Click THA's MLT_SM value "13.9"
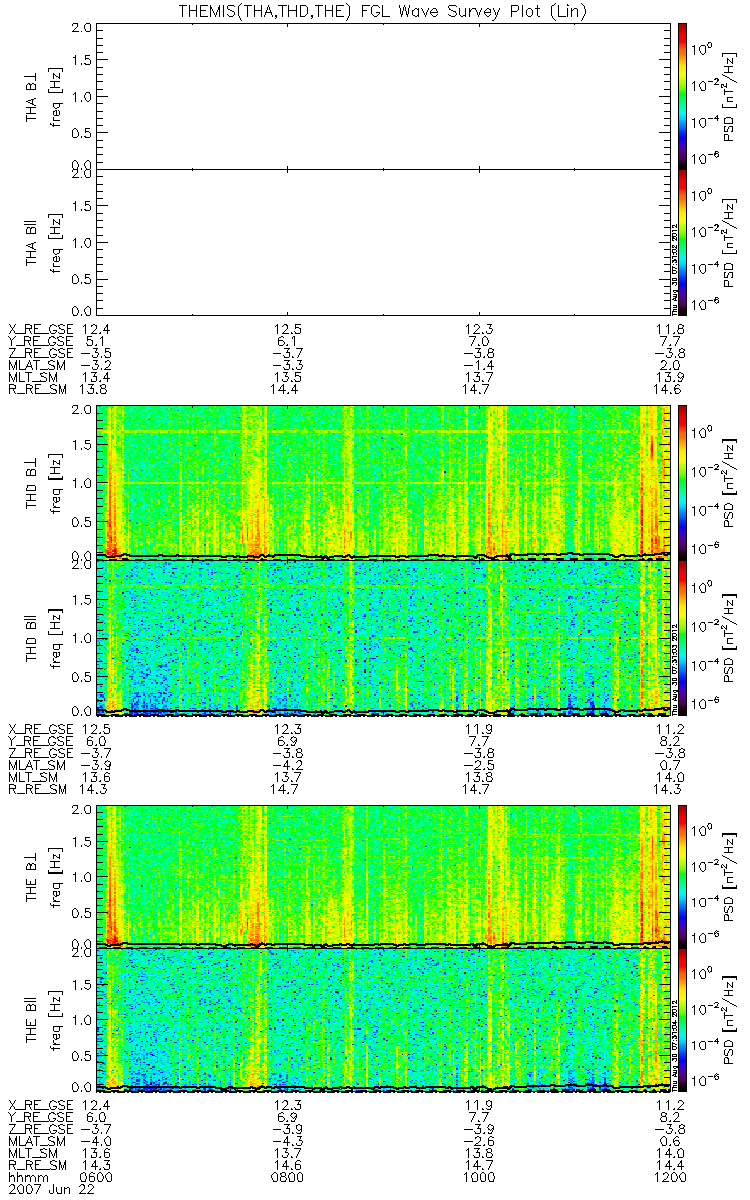 point(669,378)
